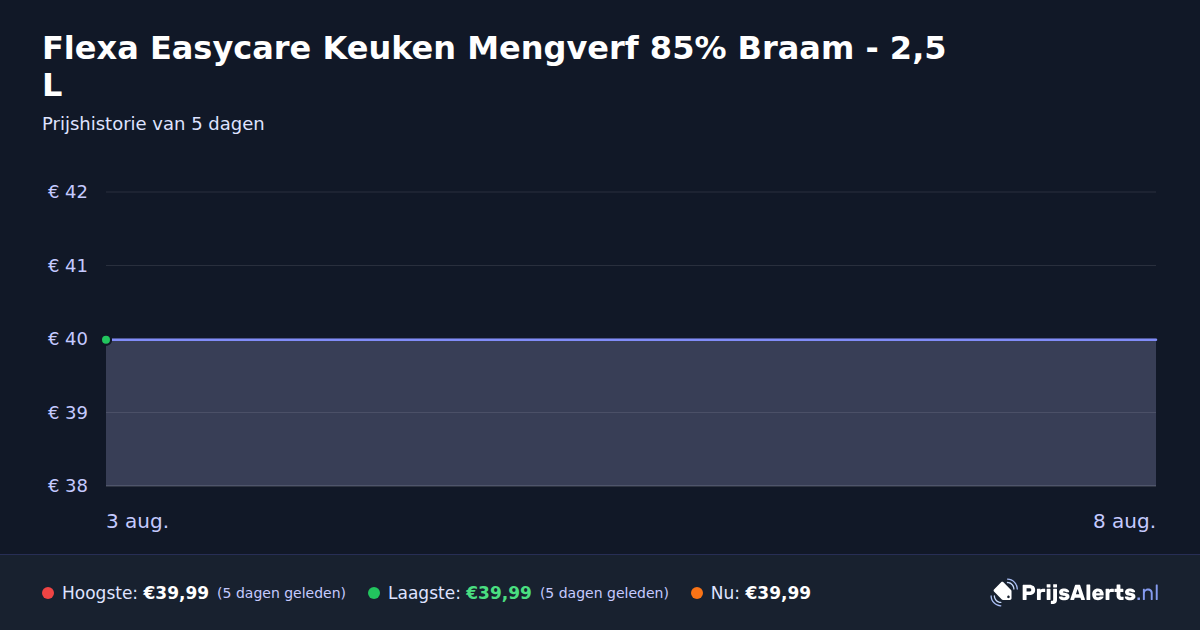The height and width of the screenshot is (630, 1200).
Task: Click the € 42 axis label
Action: coord(68,192)
